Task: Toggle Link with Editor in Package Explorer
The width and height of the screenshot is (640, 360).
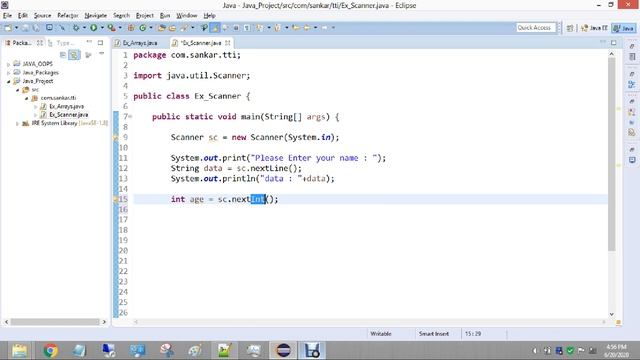Action: [74, 55]
